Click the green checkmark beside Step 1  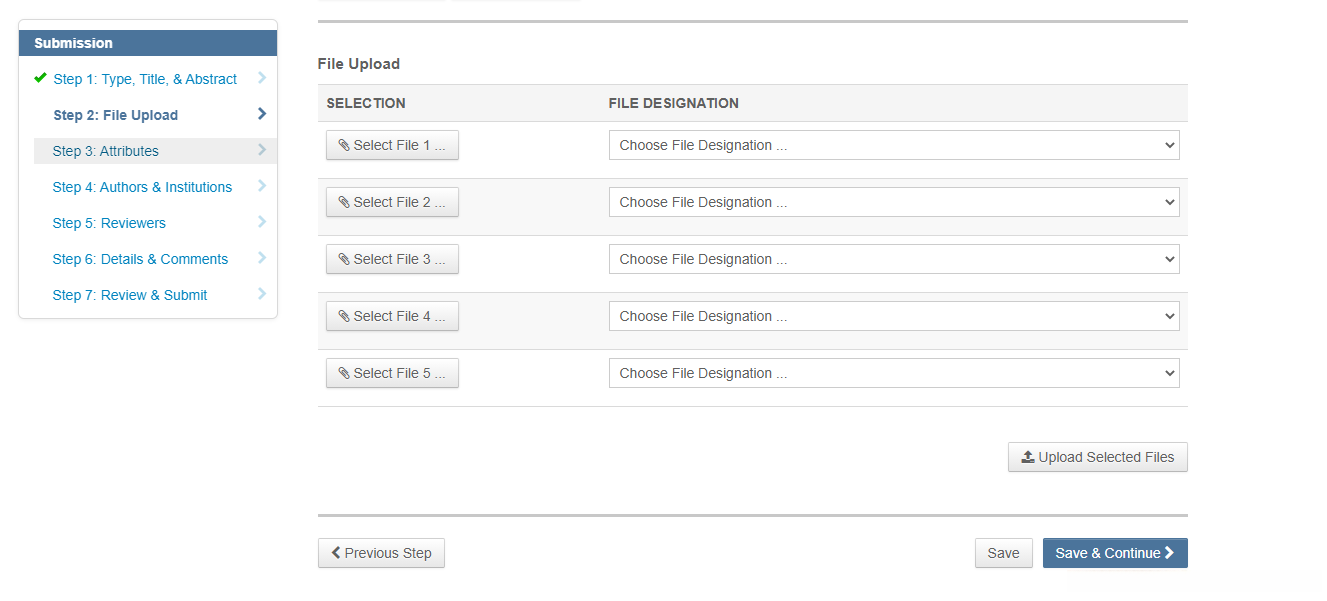pyautogui.click(x=40, y=78)
